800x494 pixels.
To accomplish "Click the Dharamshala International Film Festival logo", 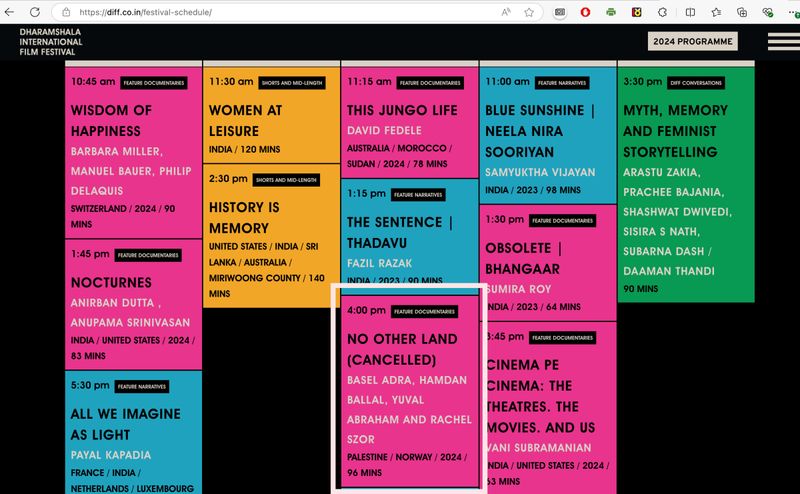I will click(x=50, y=42).
